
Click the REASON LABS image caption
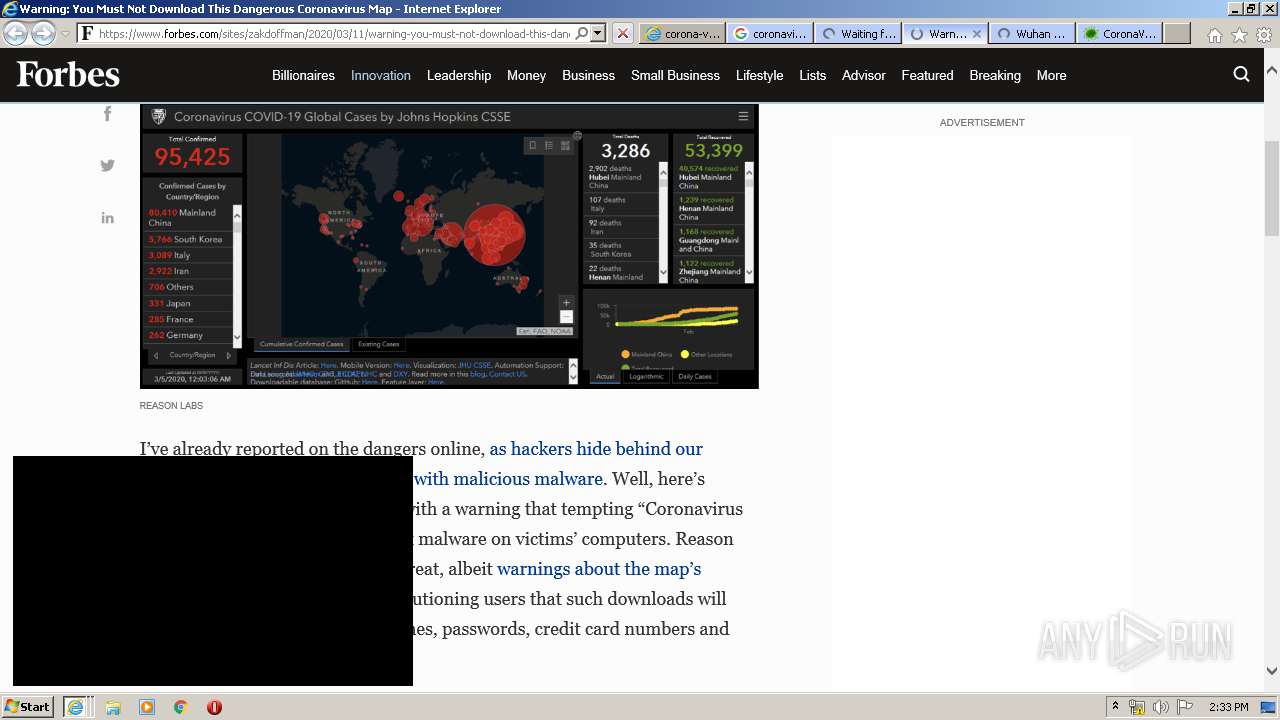click(x=171, y=406)
